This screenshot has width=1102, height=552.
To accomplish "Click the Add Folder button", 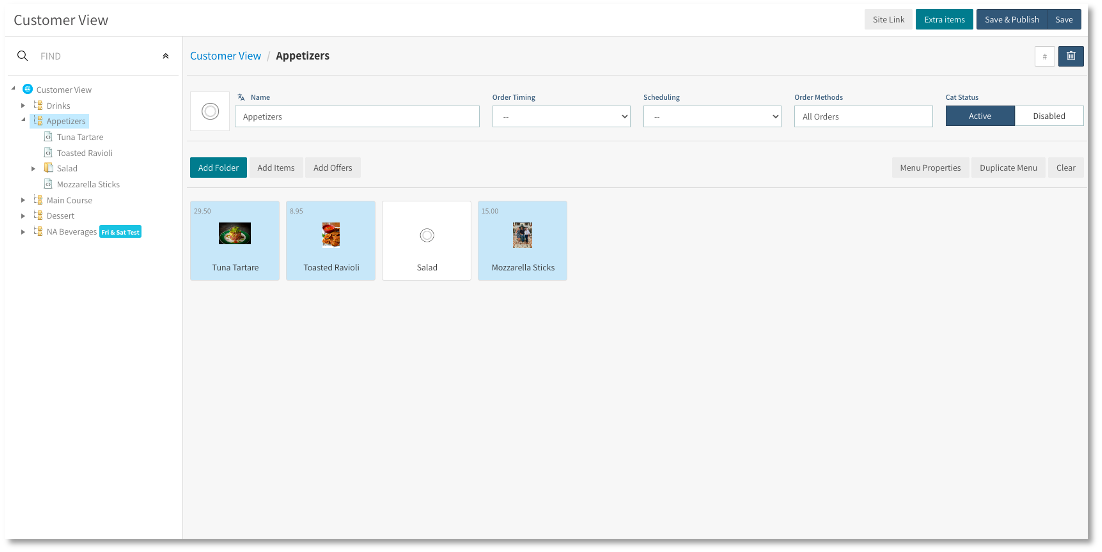I will click(x=218, y=168).
